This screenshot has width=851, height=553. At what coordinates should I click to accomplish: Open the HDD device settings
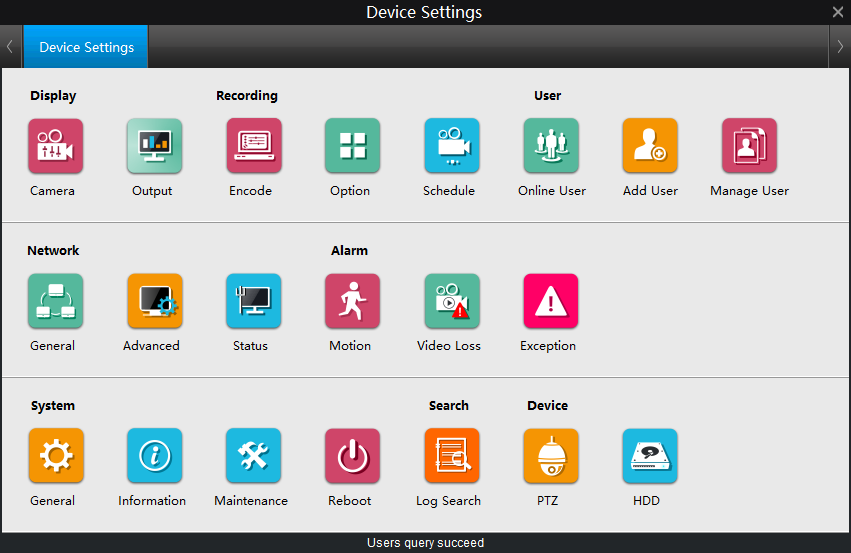pyautogui.click(x=650, y=456)
